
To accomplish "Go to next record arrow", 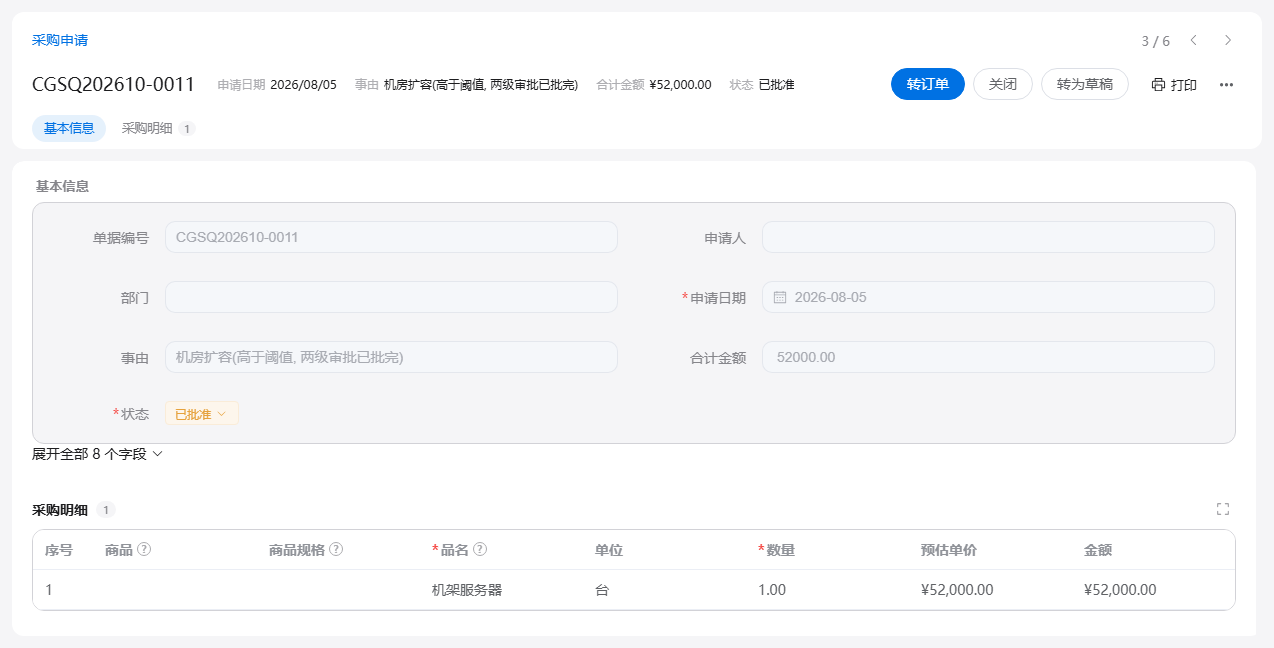I will (x=1228, y=40).
